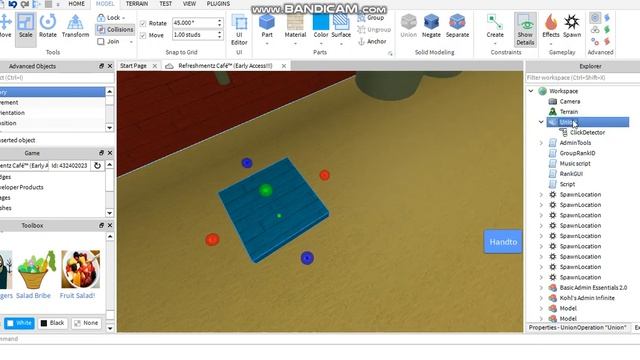Click the Spawn button
640x360 pixels.
tap(572, 26)
